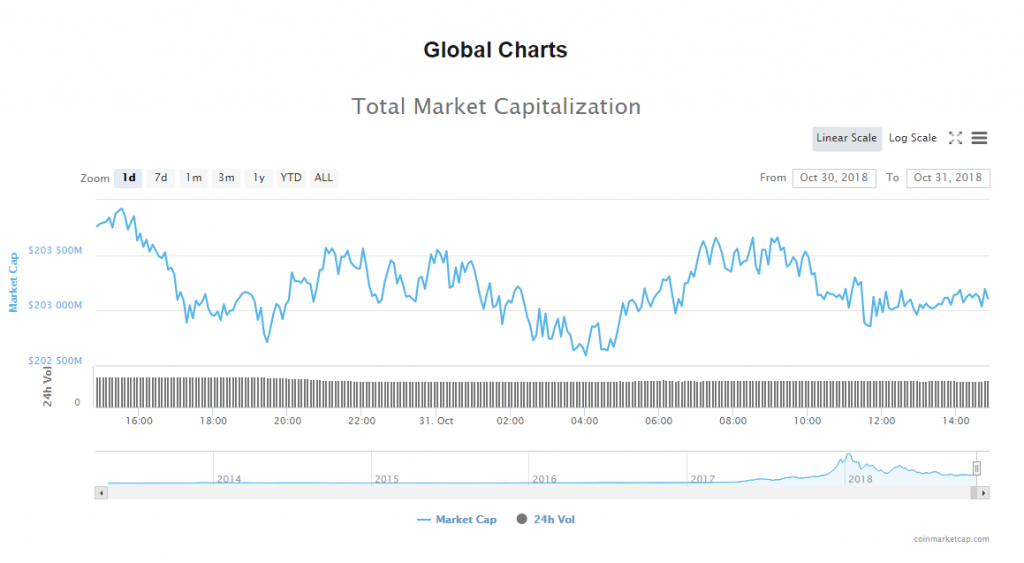Screen dimensions: 1024x563
Task: Select the 1m zoom range
Action: coord(193,178)
